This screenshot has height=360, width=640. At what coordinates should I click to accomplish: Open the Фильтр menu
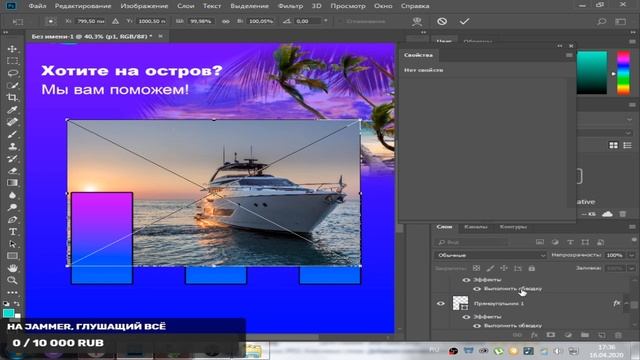[290, 6]
